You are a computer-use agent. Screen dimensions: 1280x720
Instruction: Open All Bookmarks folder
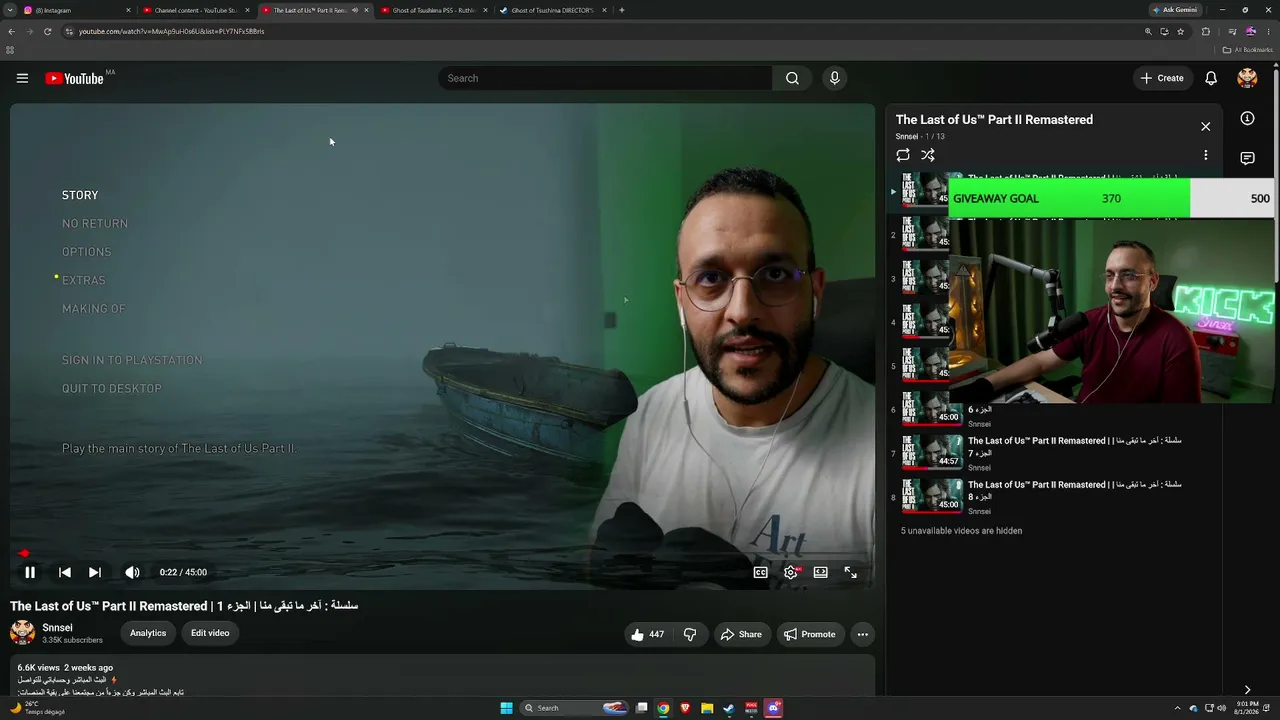pos(1248,50)
